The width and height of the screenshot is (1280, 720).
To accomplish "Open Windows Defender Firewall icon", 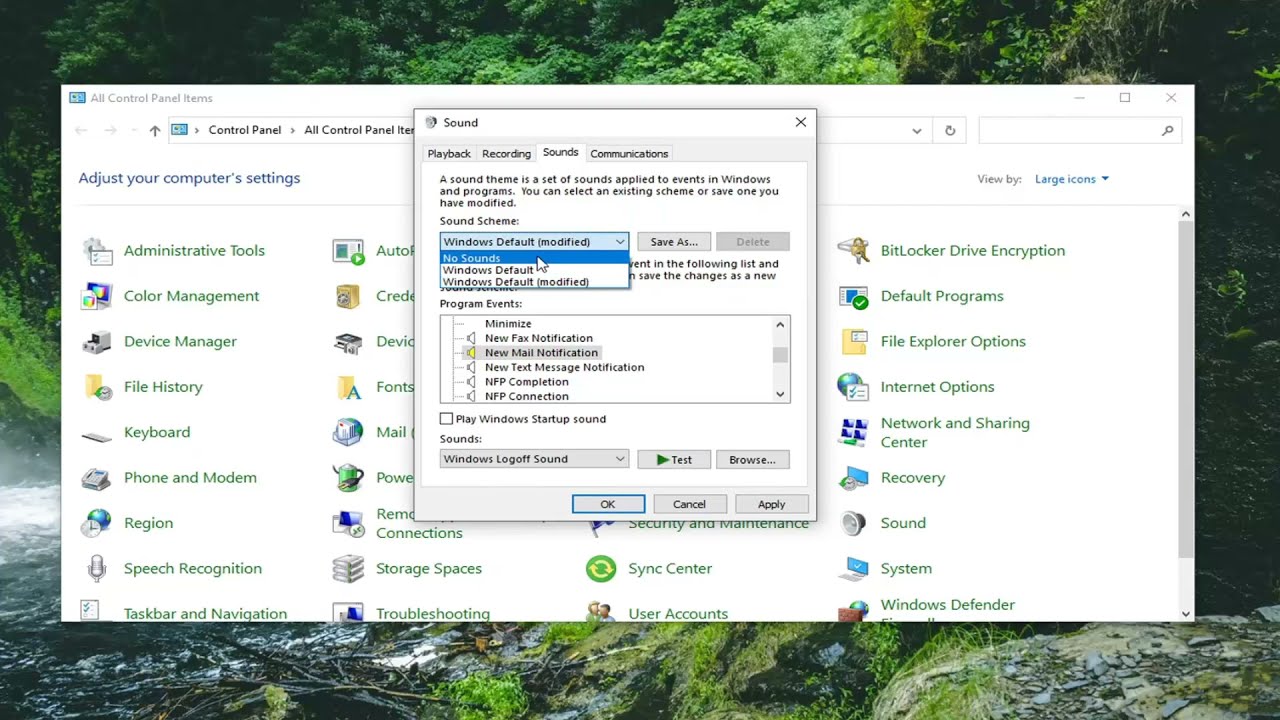I will [x=853, y=610].
